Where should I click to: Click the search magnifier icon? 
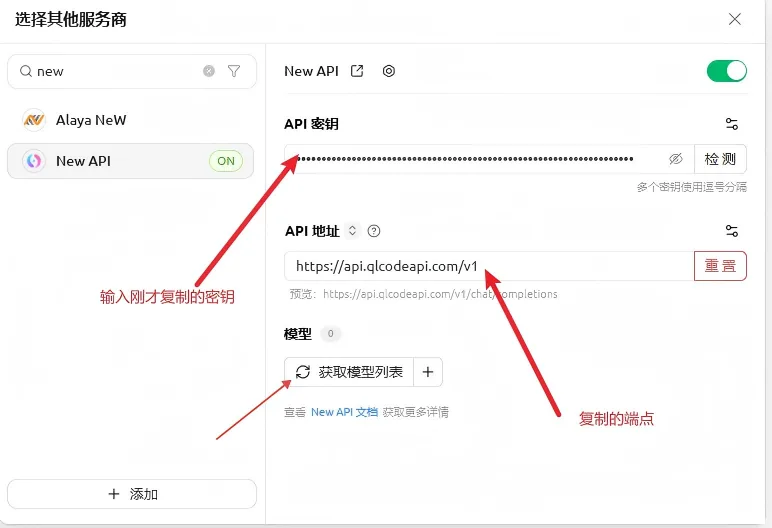26,71
